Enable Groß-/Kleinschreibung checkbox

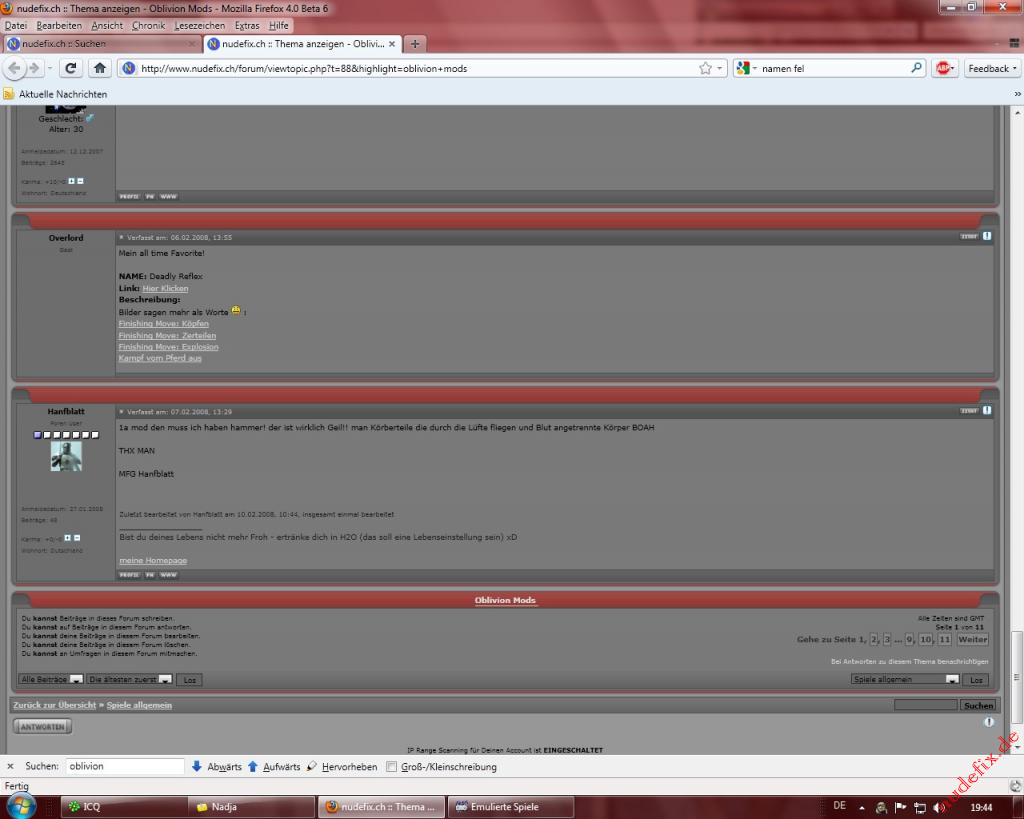392,767
